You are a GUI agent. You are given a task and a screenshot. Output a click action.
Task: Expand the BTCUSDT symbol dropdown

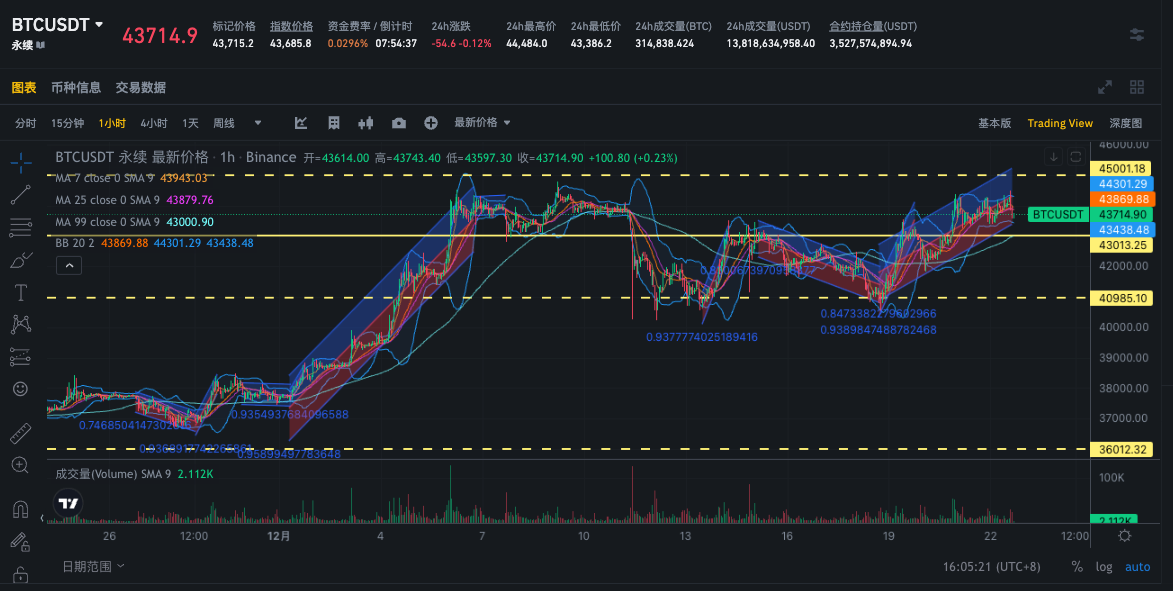tap(98, 25)
